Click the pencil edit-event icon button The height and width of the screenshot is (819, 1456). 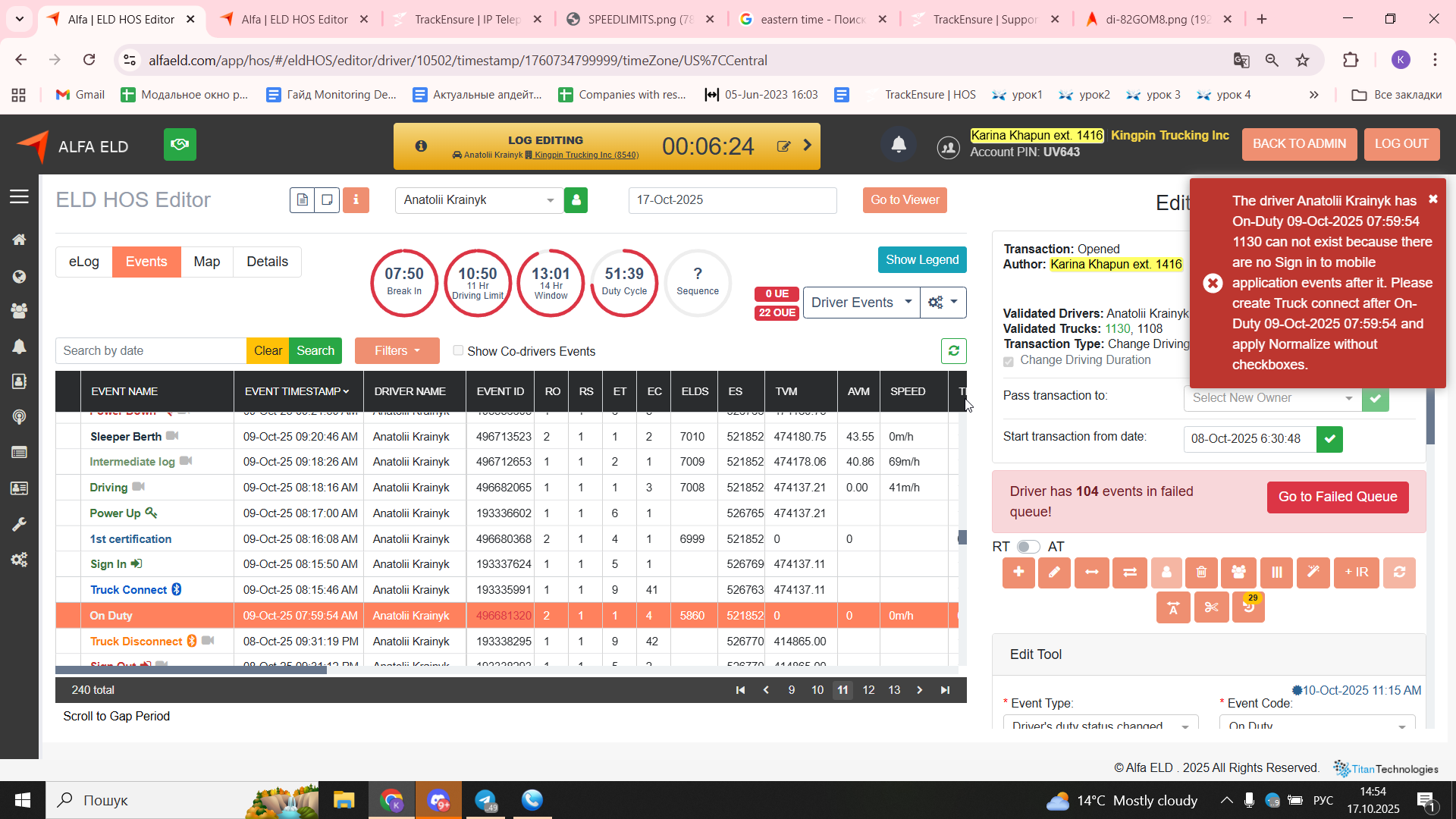pos(1054,573)
